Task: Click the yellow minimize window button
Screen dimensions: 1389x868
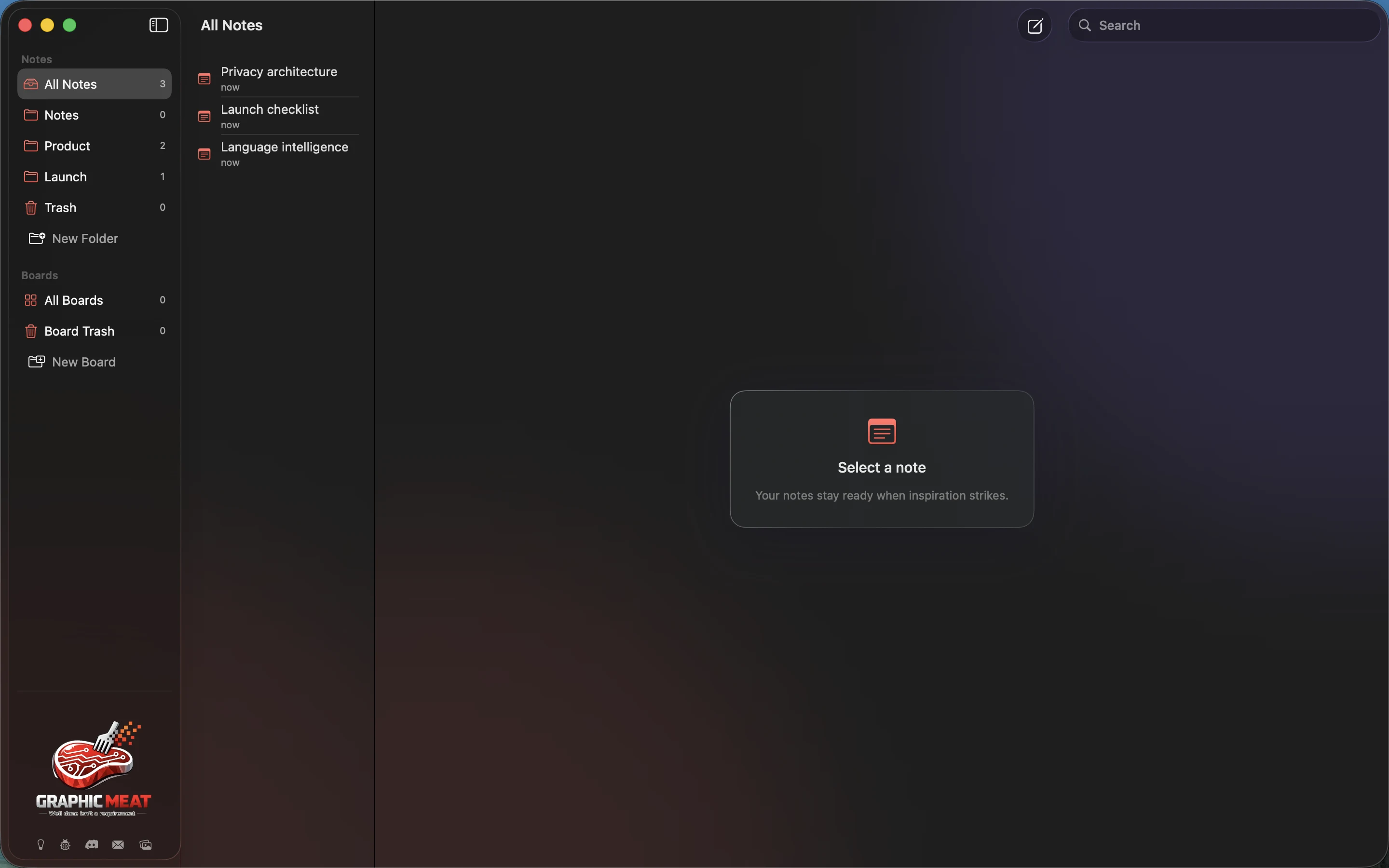Action: (x=47, y=25)
